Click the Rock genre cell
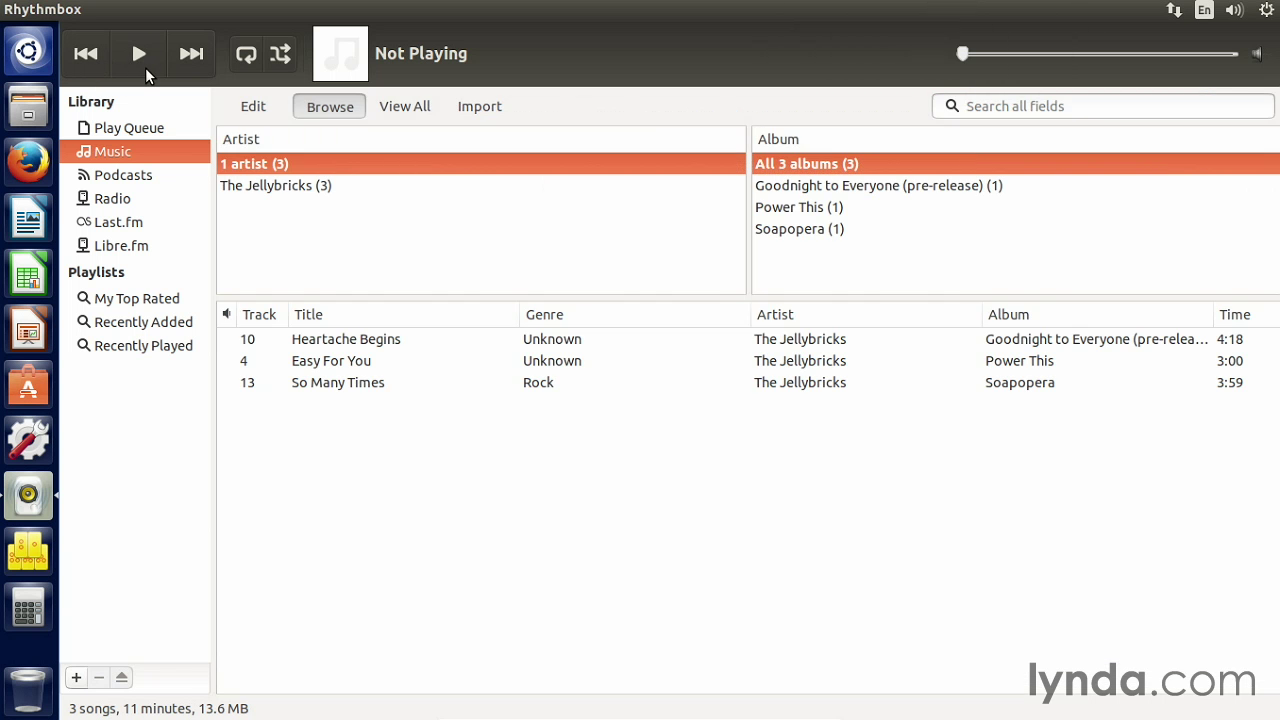Screen dimensions: 1280x720 coord(538,383)
